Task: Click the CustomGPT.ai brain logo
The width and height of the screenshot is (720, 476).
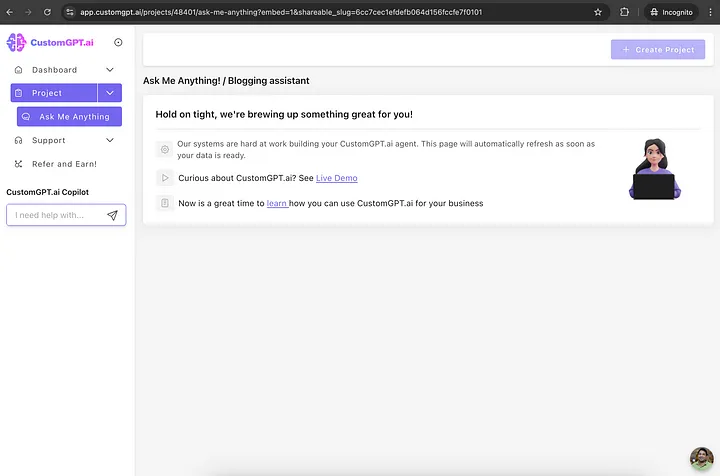Action: point(17,42)
